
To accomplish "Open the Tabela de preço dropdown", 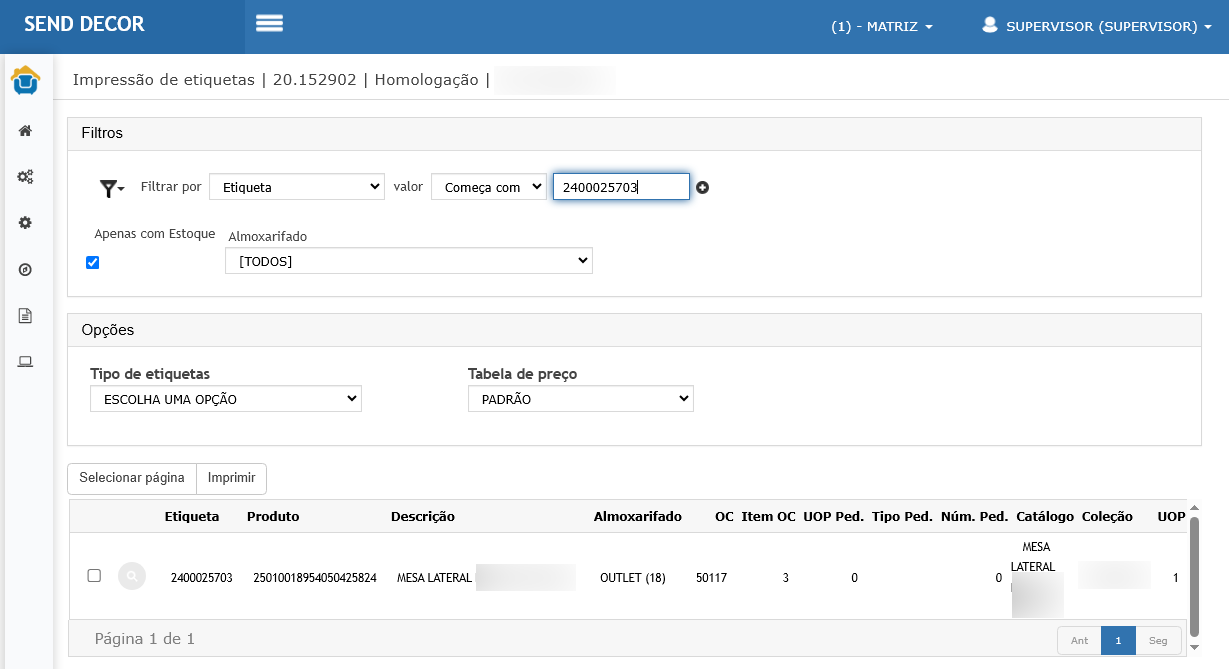I will click(581, 399).
